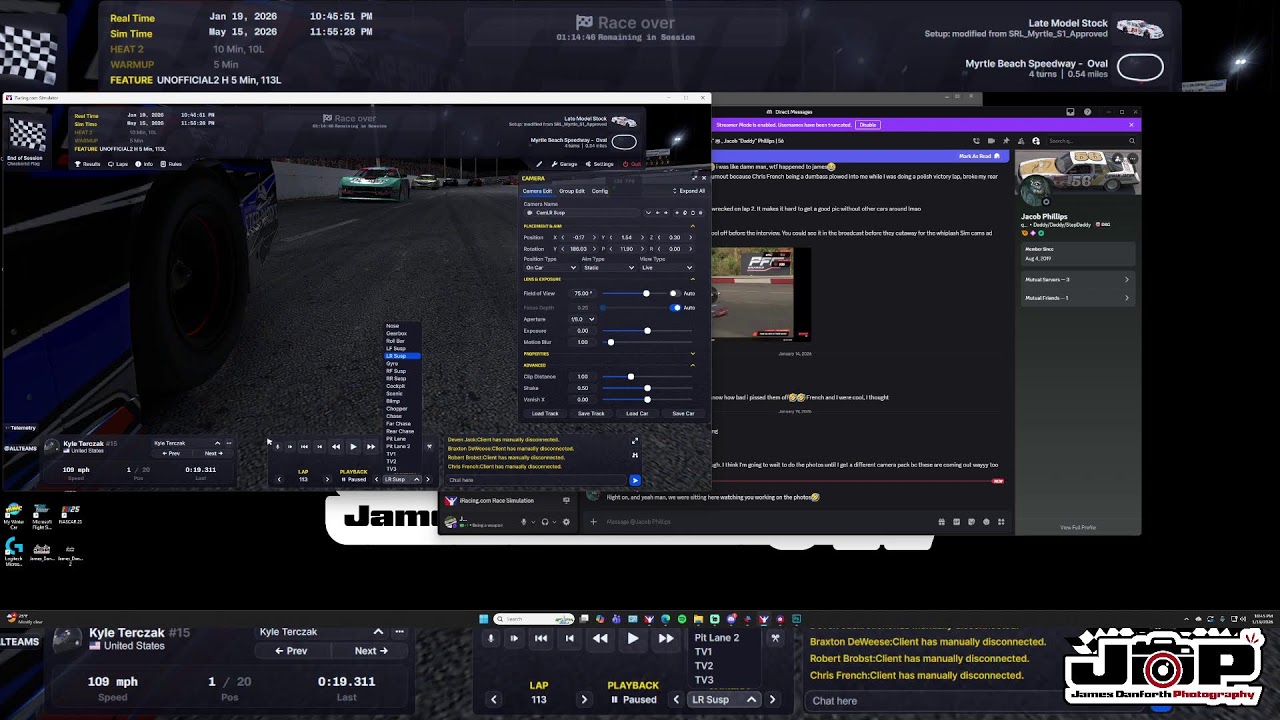
Task: Send chat with the blue arrow button
Action: pyautogui.click(x=634, y=480)
